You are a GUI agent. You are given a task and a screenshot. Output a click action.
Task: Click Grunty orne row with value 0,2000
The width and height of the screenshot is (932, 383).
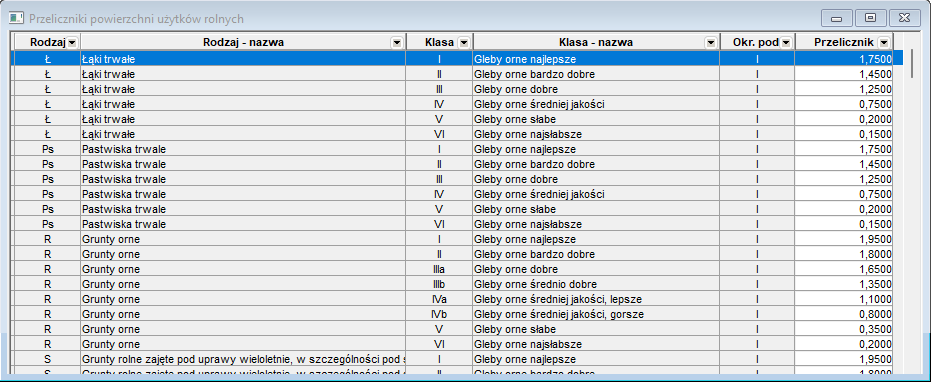[x=452, y=344]
